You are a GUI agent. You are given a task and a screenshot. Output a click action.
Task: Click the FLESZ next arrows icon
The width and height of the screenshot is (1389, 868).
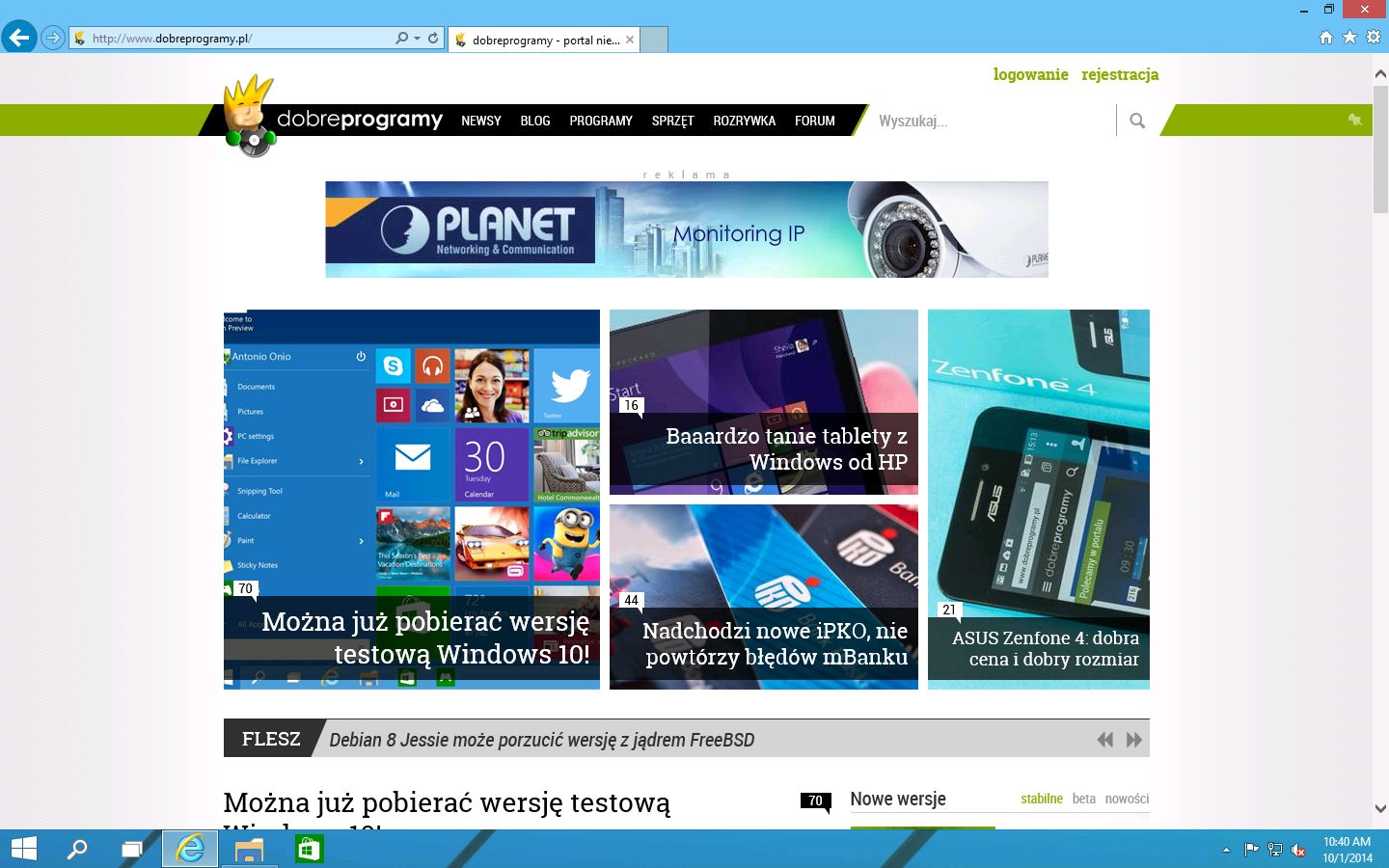coord(1134,740)
